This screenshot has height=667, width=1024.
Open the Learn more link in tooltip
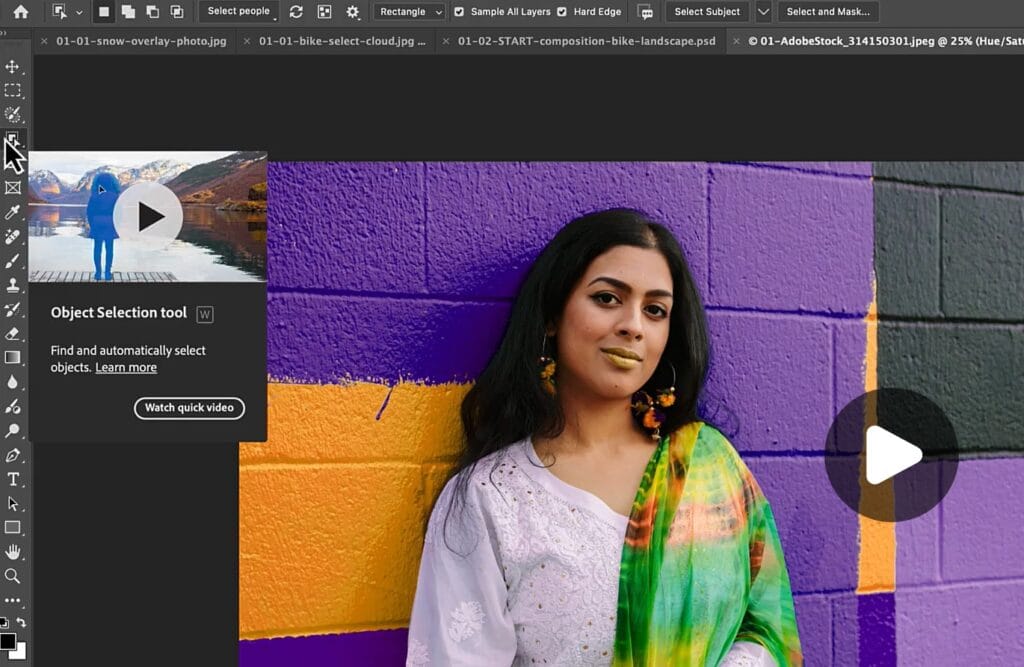pos(126,368)
